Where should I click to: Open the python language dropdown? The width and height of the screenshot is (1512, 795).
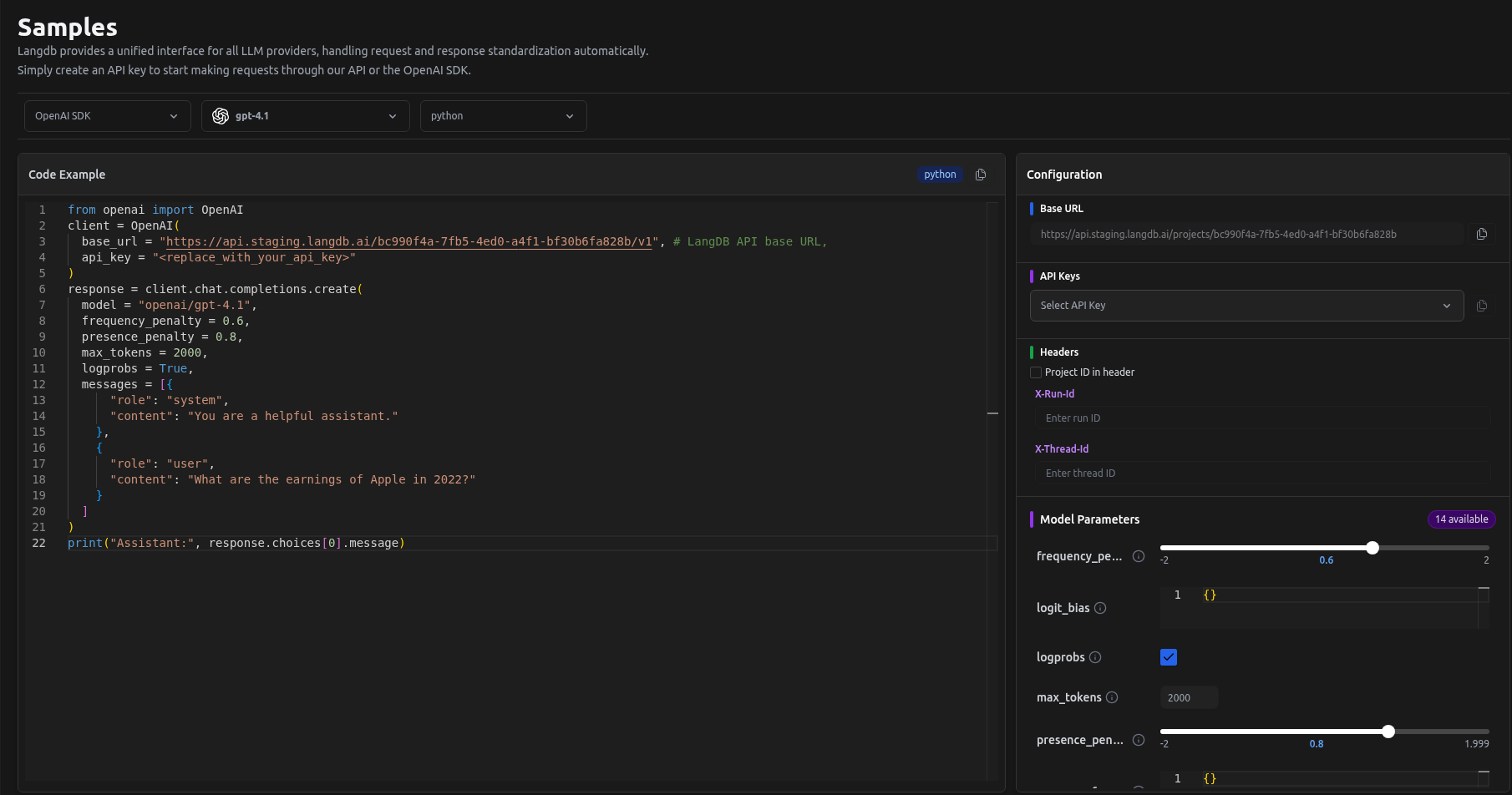(x=503, y=116)
